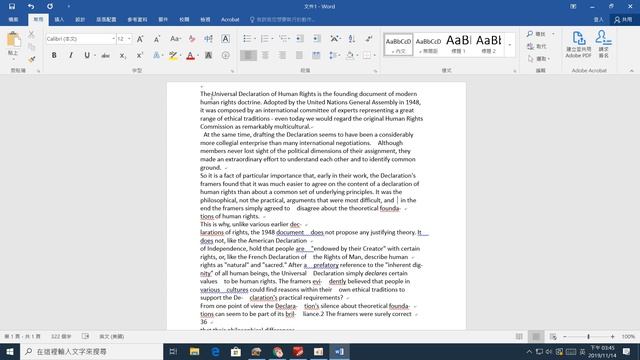The image size is (640, 360).
Task: Open File Explorer from the taskbar
Action: pyautogui.click(x=194, y=351)
